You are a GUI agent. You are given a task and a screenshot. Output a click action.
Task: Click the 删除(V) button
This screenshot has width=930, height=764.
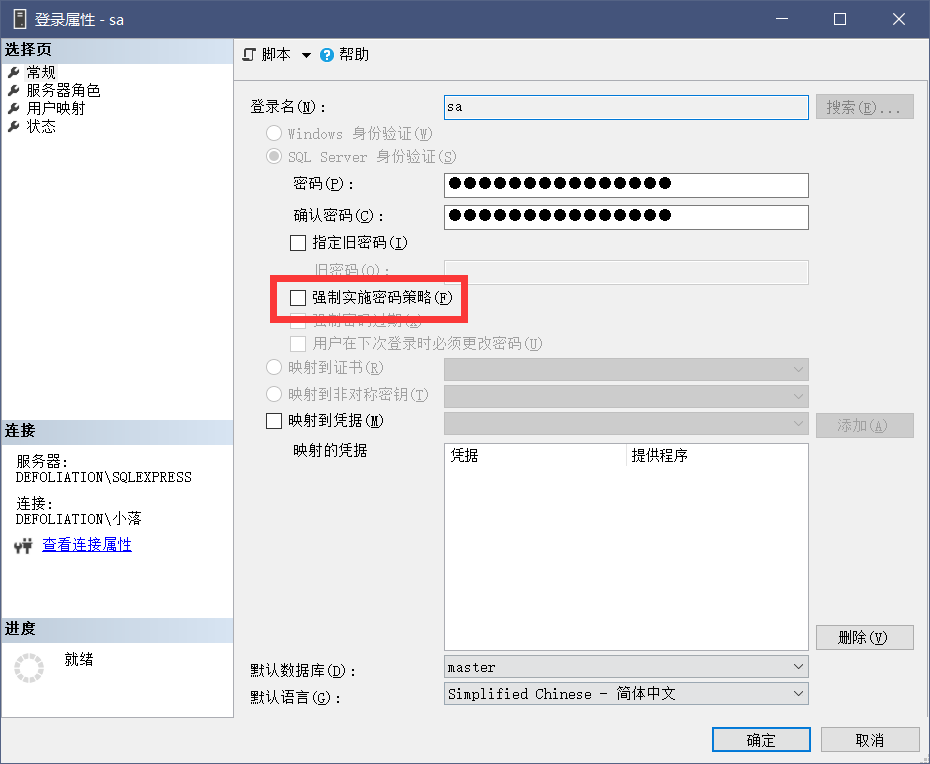[x=864, y=638]
